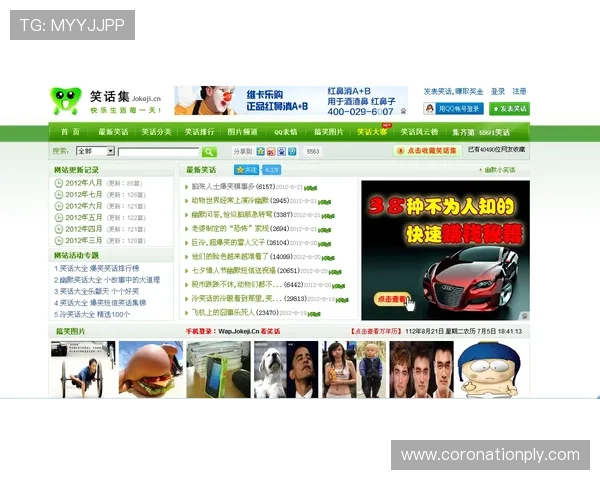Open joke 巨冷,超爆笑的雷人父子

pos(228,243)
